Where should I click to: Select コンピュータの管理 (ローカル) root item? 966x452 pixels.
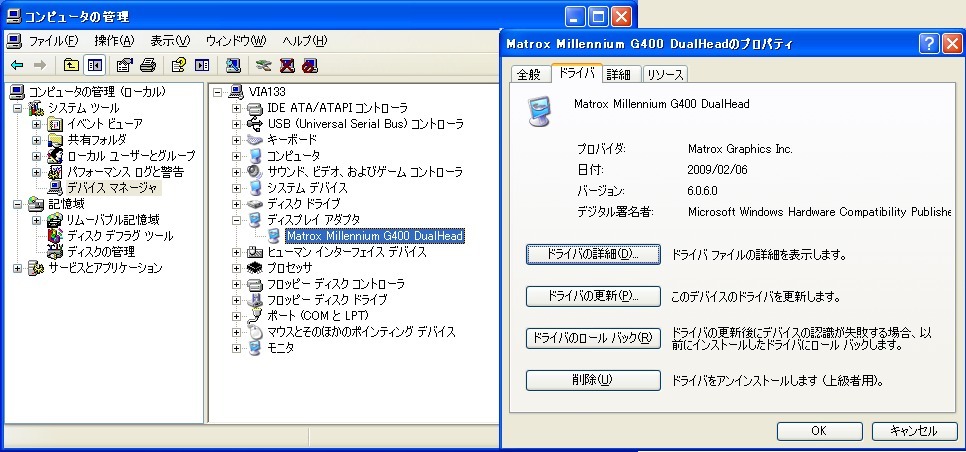pos(97,92)
